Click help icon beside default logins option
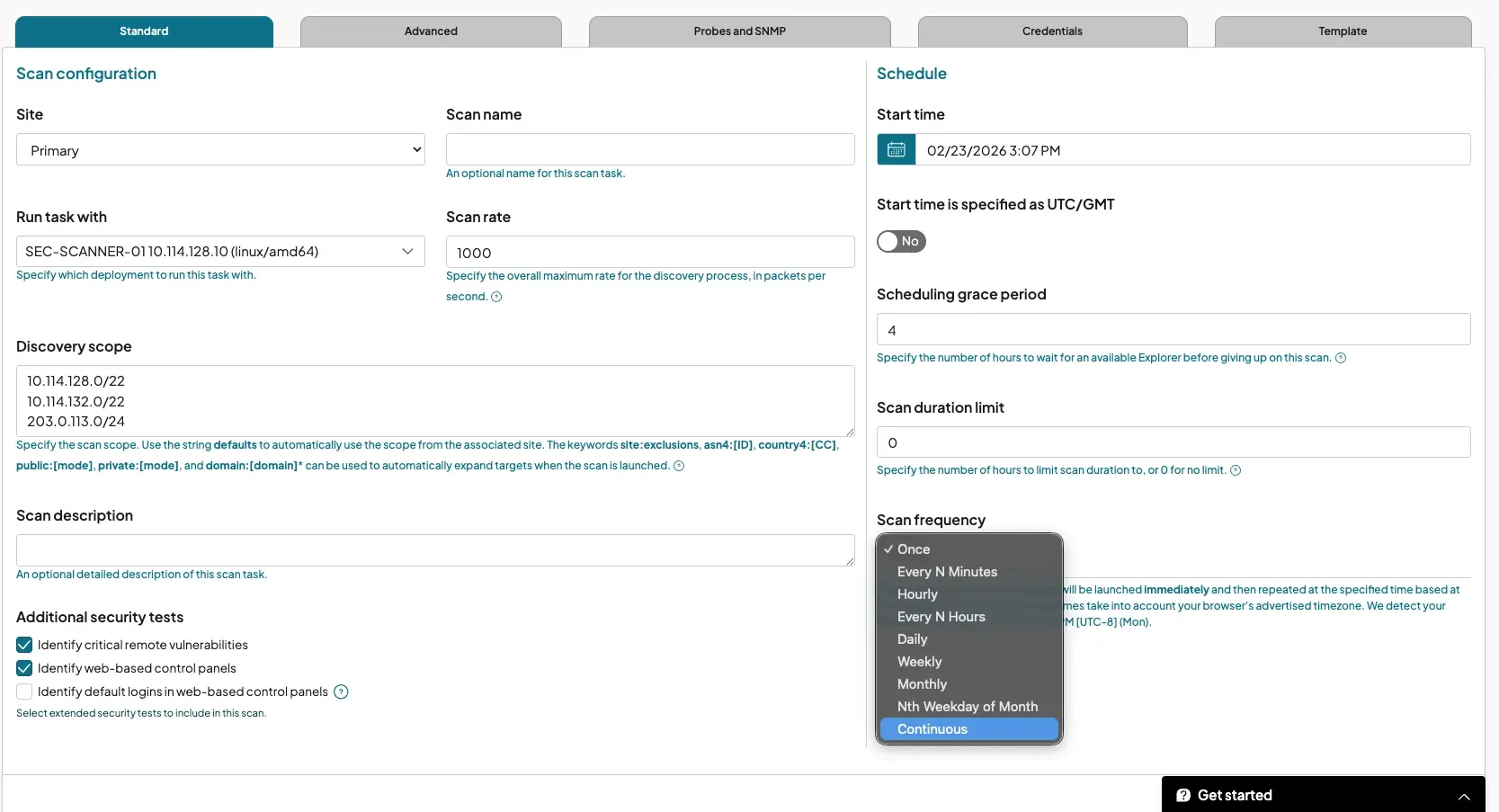 pos(341,692)
